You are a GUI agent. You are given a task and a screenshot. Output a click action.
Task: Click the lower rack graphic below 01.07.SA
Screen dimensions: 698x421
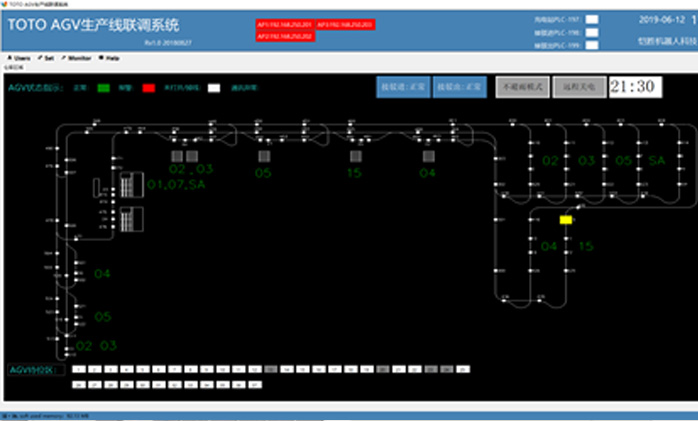pyautogui.click(x=132, y=219)
